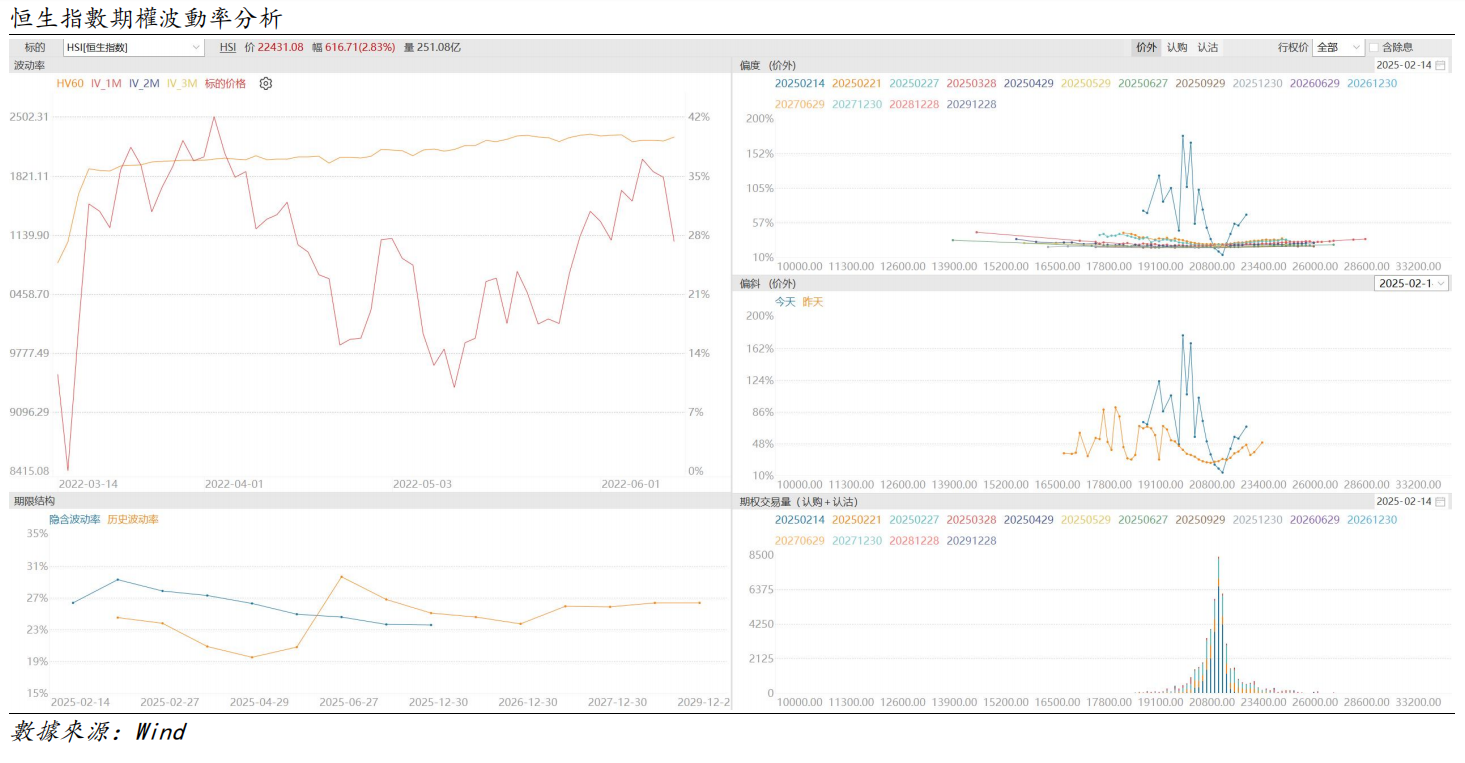Open the volatility chart settings gear

(x=266, y=84)
